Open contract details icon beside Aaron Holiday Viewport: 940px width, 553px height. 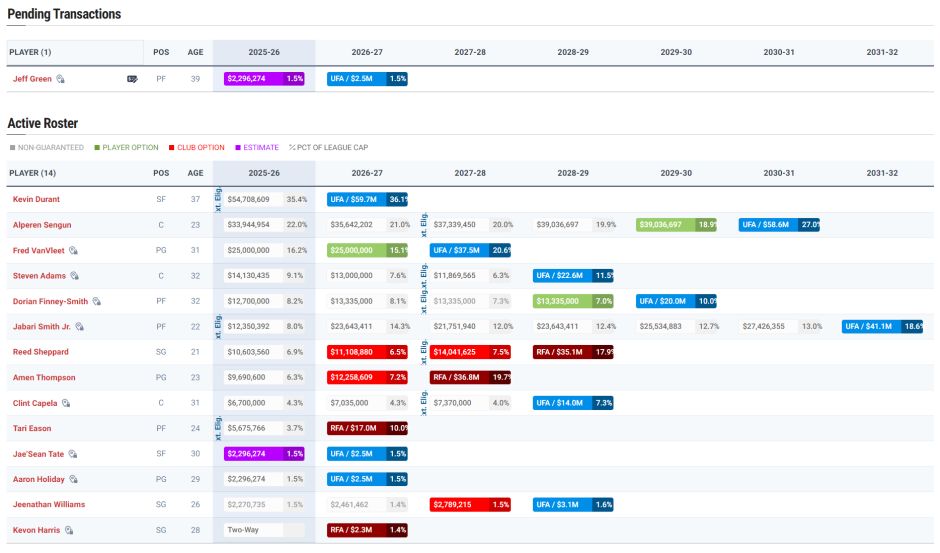tap(73, 479)
